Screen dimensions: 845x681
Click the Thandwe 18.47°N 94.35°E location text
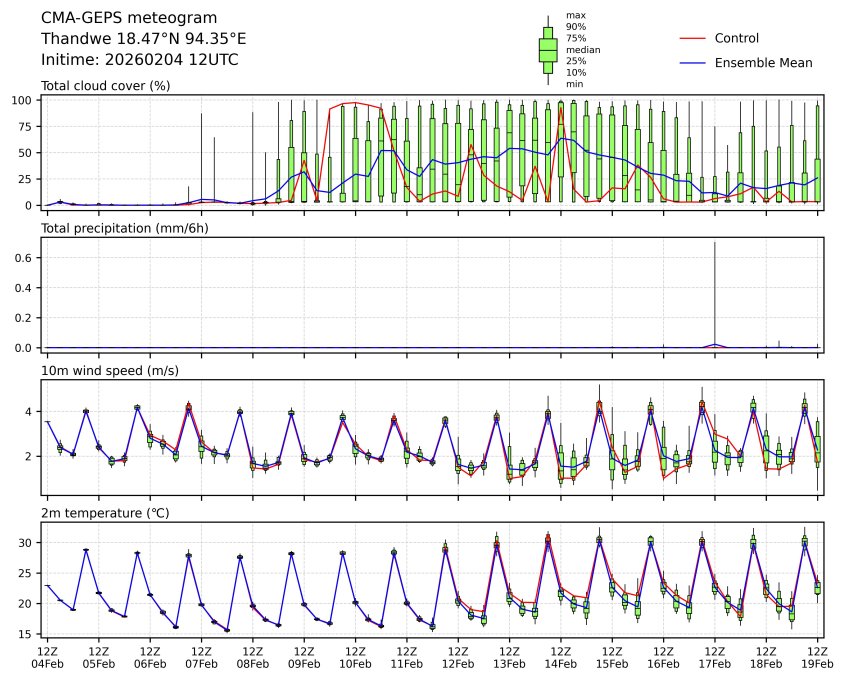click(143, 39)
